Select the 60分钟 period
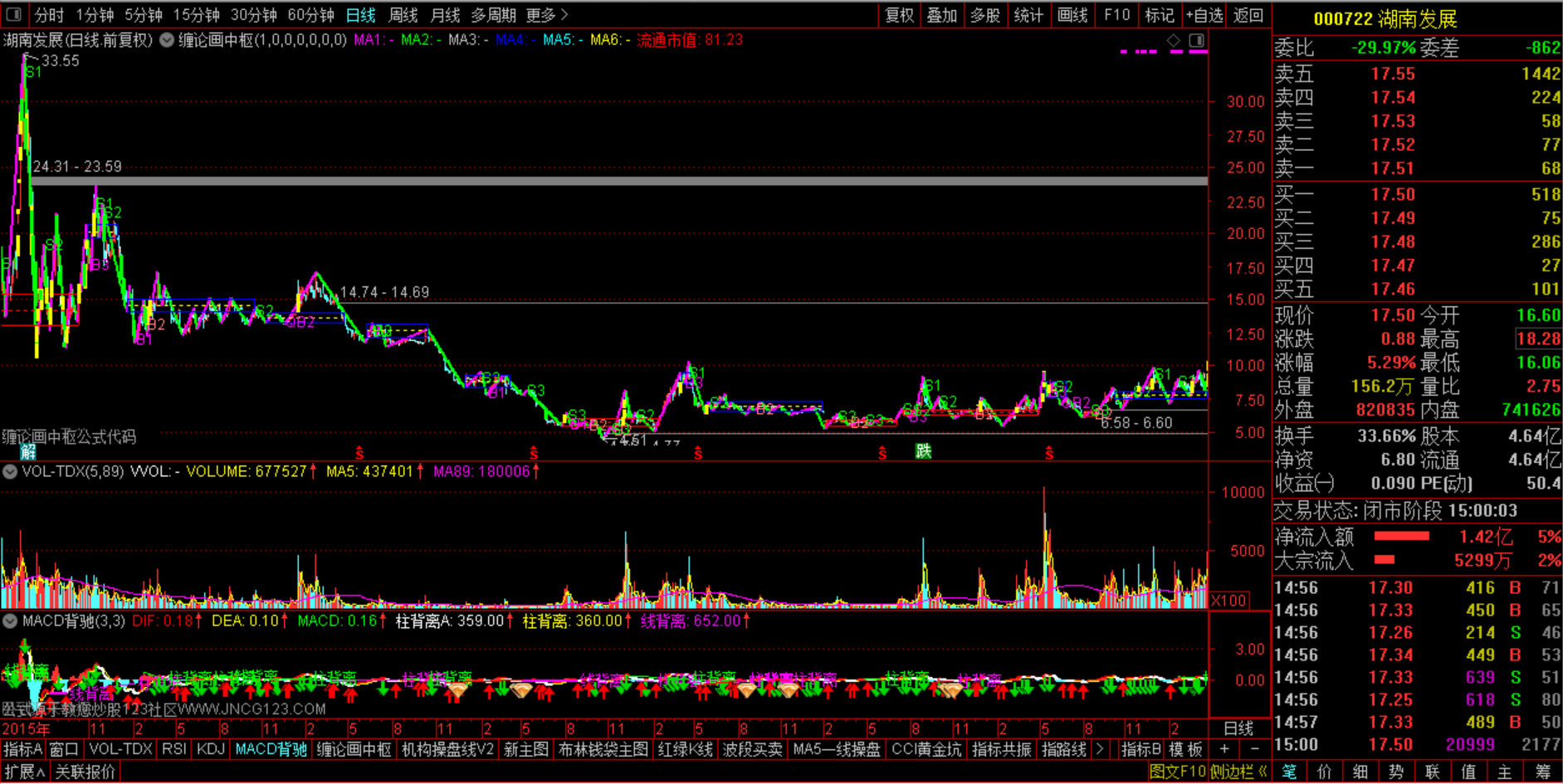 [310, 15]
